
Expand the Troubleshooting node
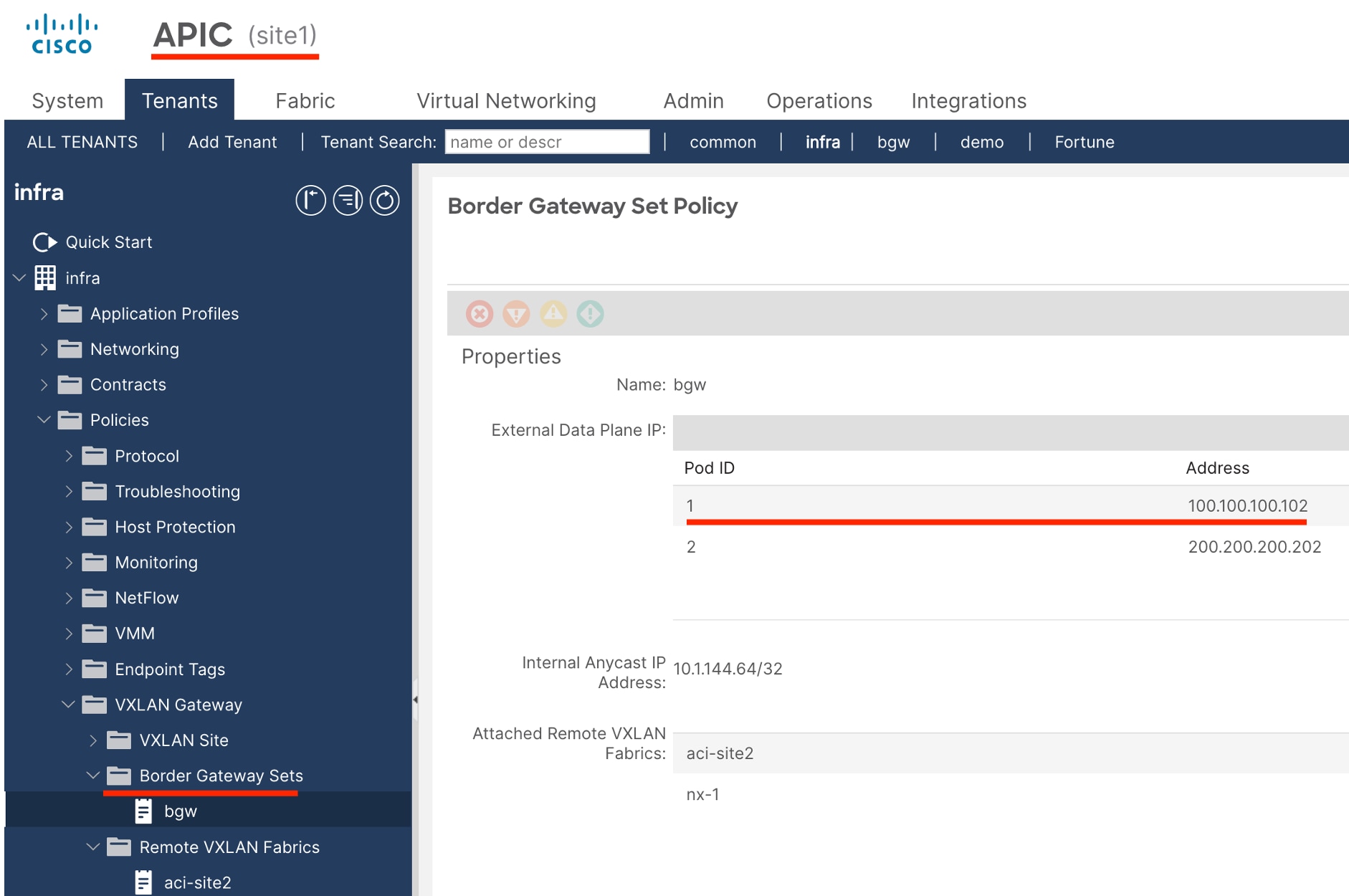[x=69, y=491]
